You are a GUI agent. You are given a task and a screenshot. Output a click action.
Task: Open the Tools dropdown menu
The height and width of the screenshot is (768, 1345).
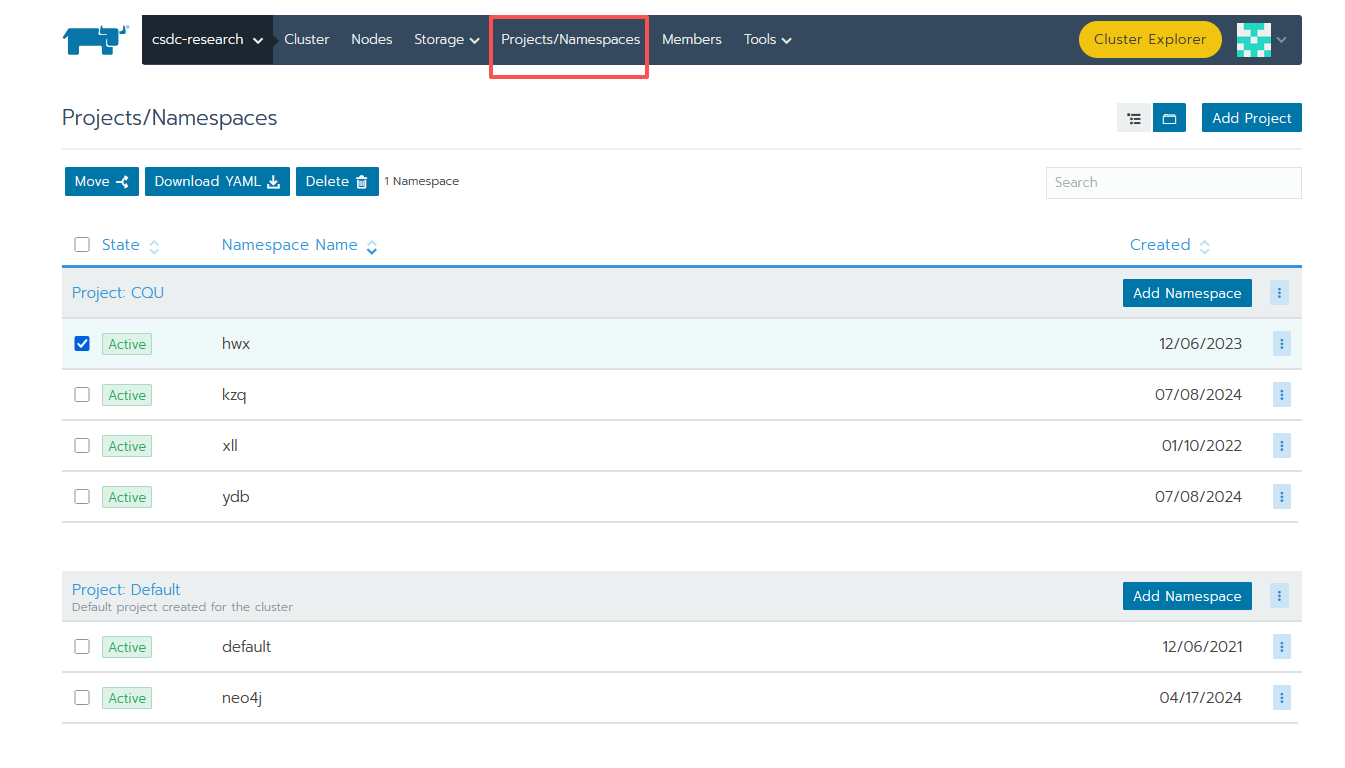click(x=767, y=40)
